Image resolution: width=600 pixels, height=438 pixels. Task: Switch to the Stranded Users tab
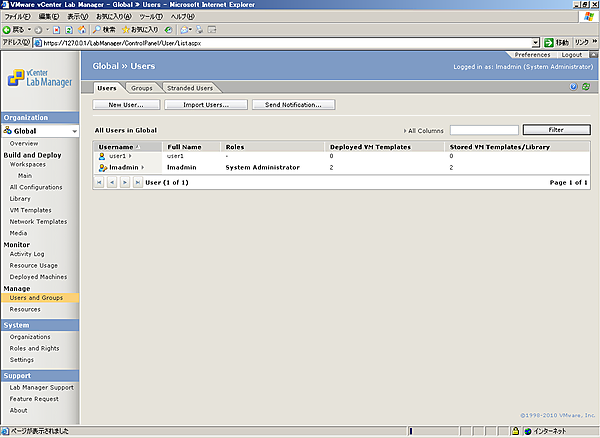pyautogui.click(x=189, y=88)
